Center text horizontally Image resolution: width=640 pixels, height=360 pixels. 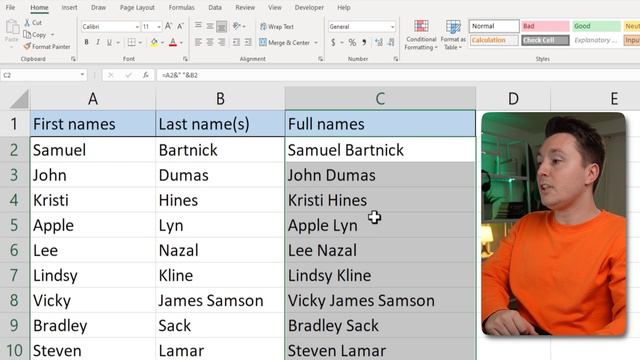[210, 42]
